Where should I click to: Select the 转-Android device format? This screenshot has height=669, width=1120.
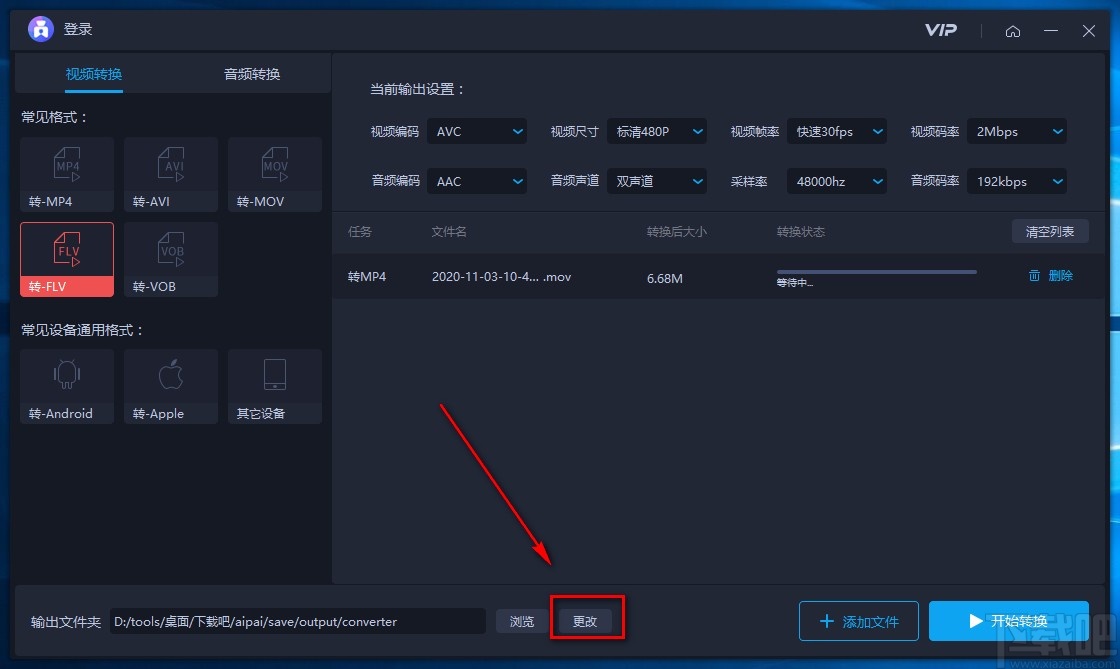click(x=66, y=386)
